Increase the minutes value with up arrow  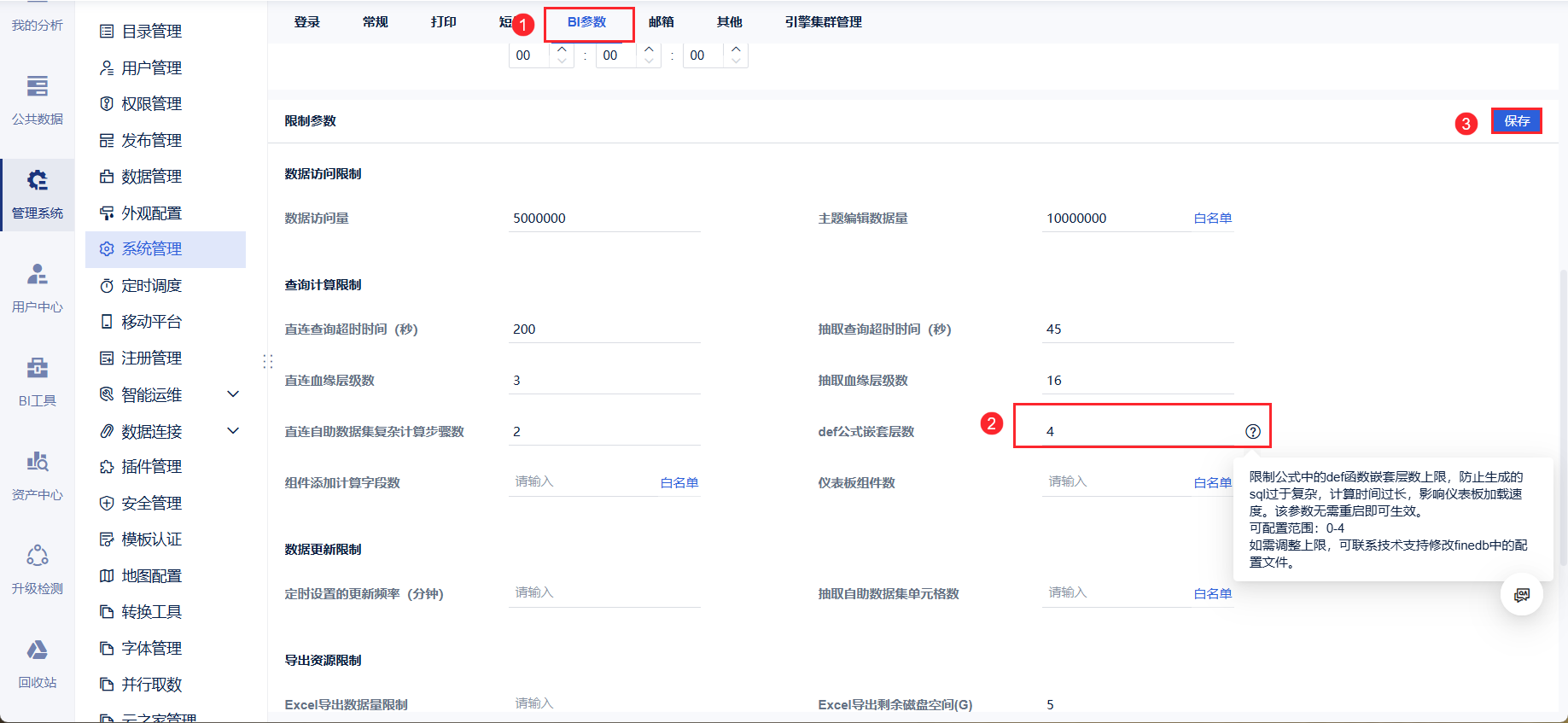point(649,49)
